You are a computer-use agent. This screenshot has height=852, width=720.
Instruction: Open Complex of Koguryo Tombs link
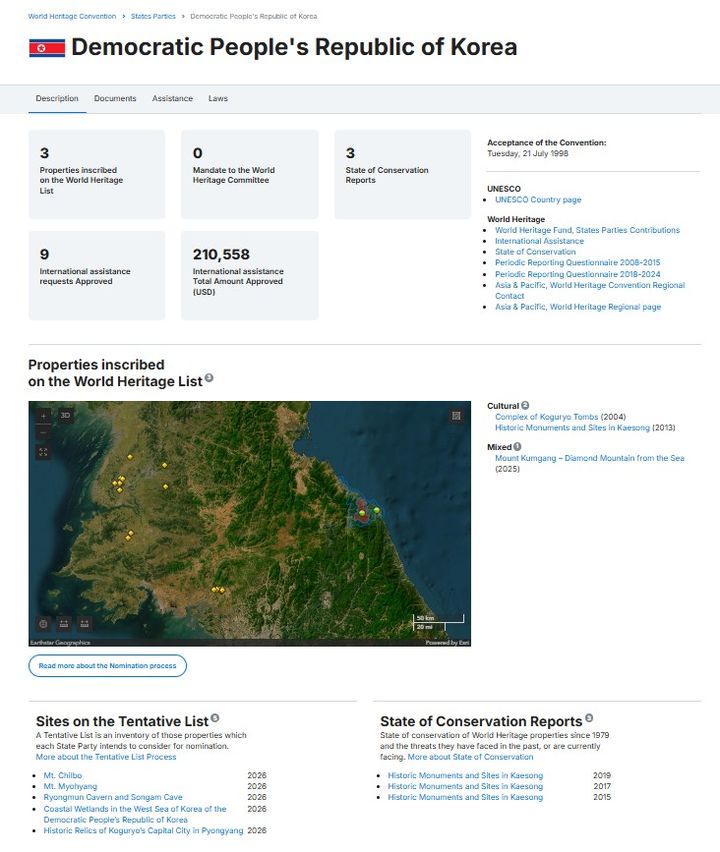tap(546, 417)
